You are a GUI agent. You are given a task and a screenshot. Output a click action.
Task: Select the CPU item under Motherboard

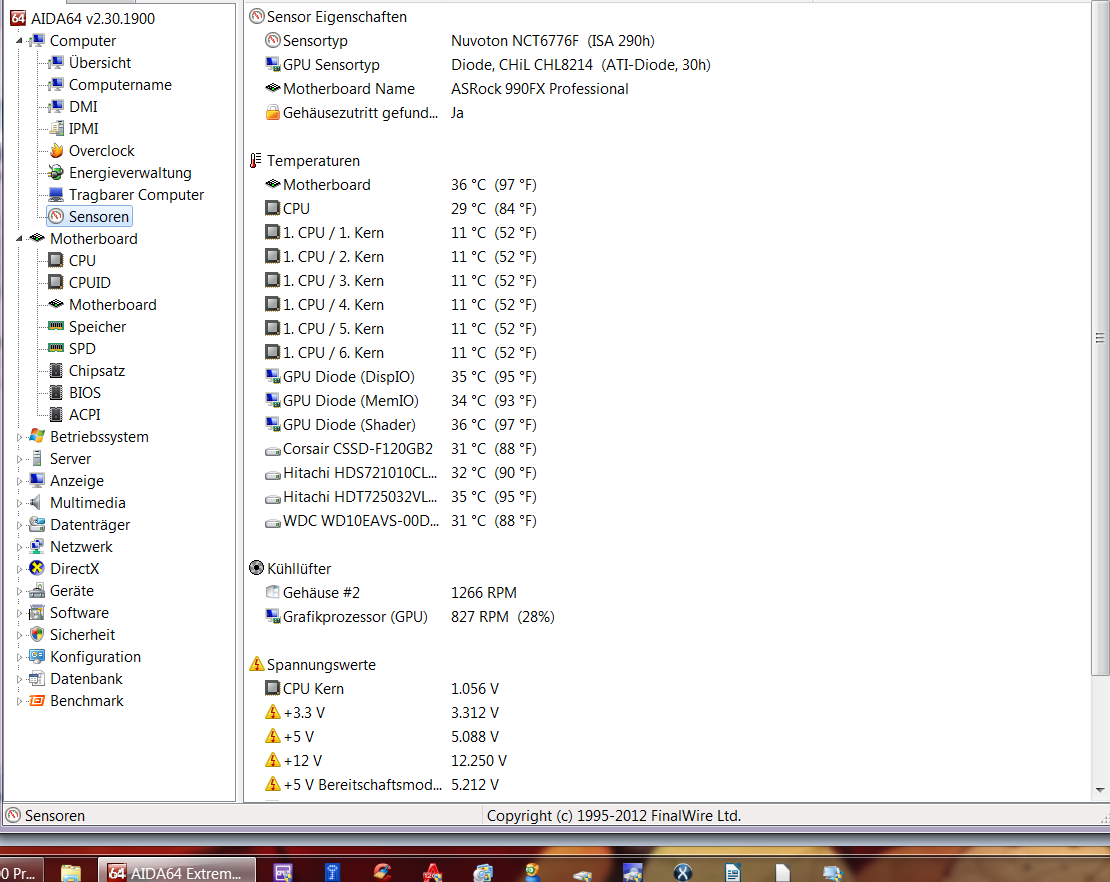point(72,260)
